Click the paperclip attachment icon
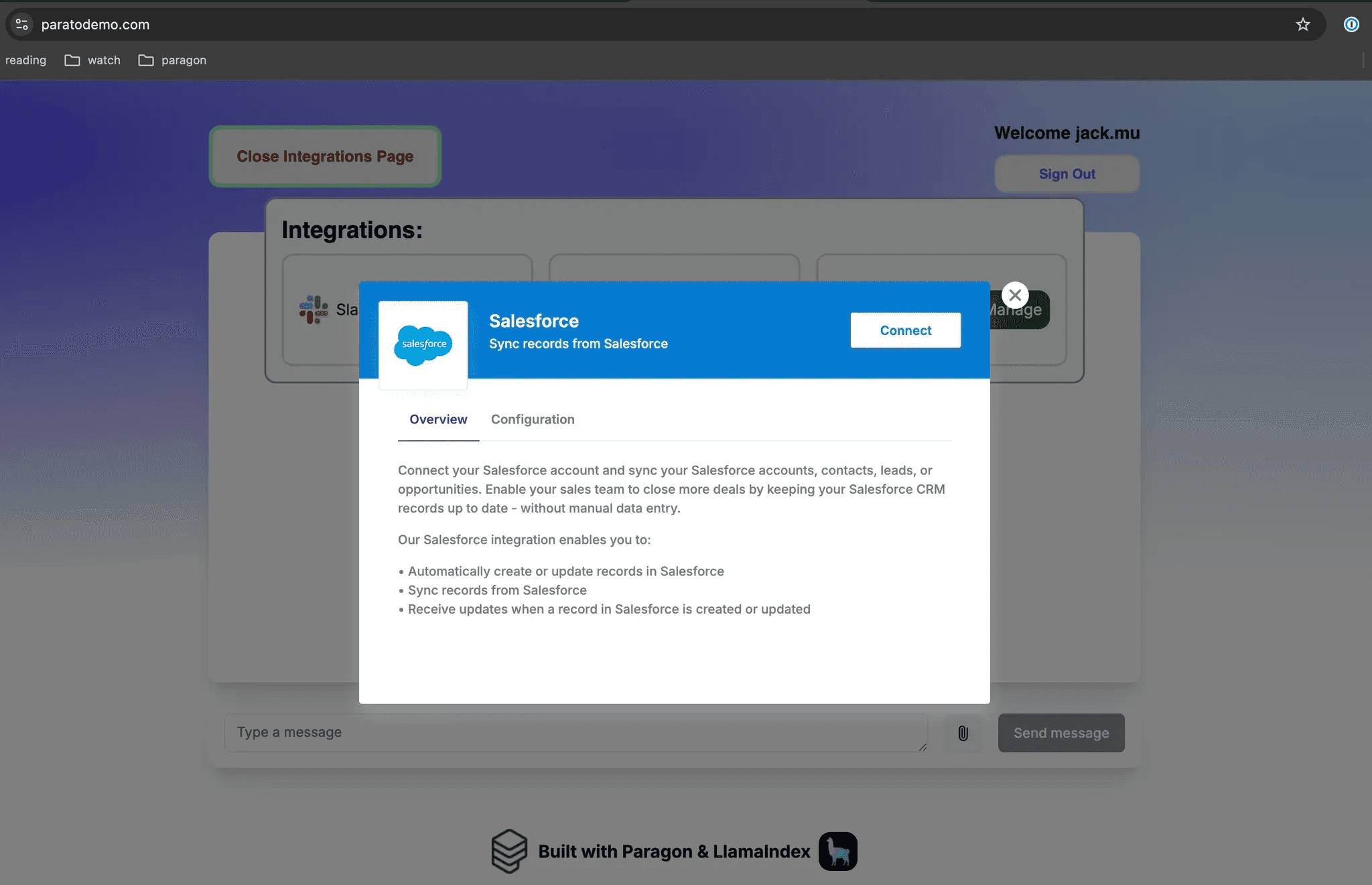Viewport: 1372px width, 885px height. (963, 733)
